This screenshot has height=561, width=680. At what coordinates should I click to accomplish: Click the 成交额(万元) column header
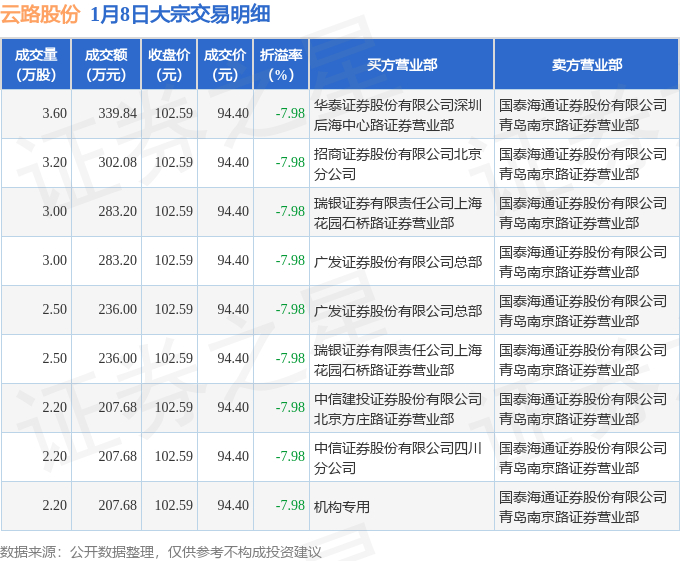pos(106,64)
